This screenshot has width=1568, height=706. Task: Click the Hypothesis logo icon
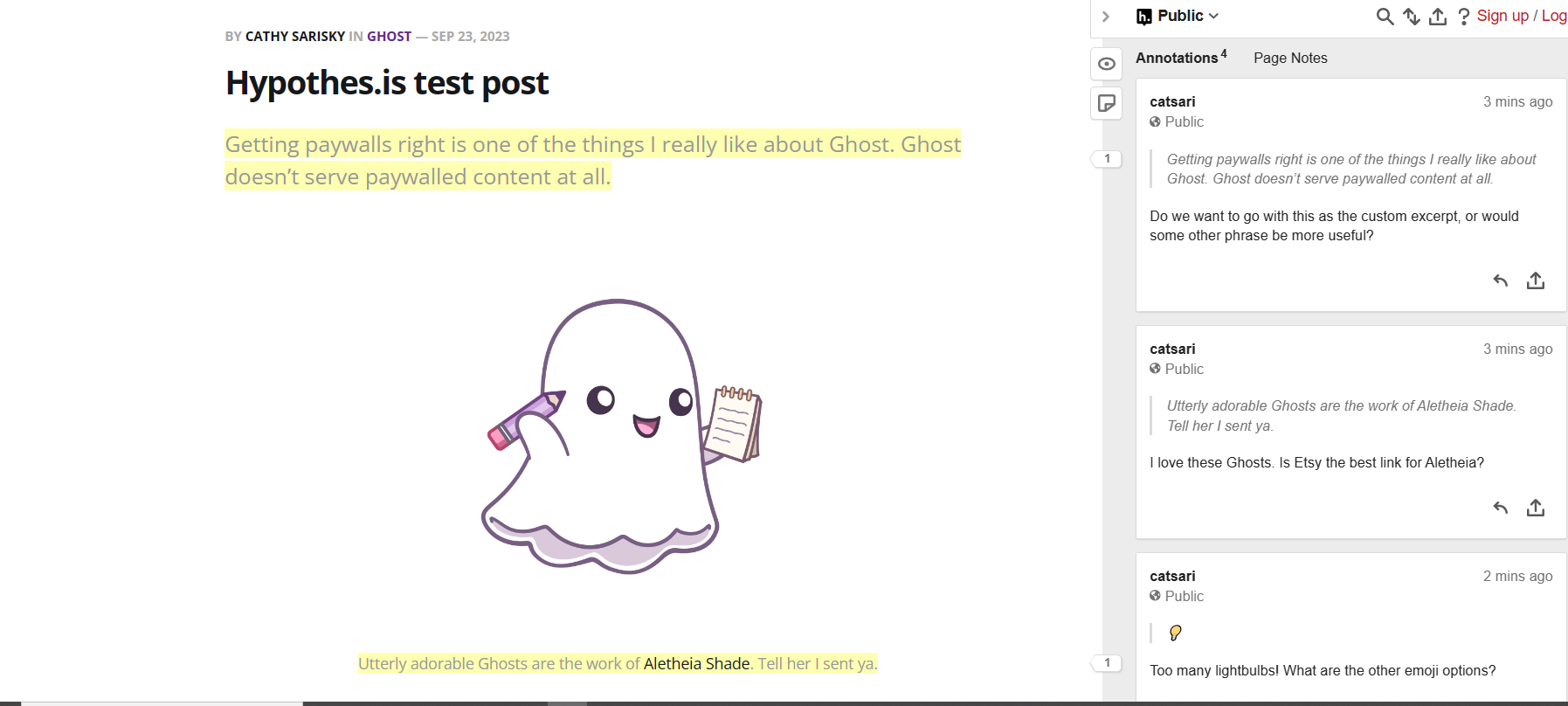click(1143, 17)
